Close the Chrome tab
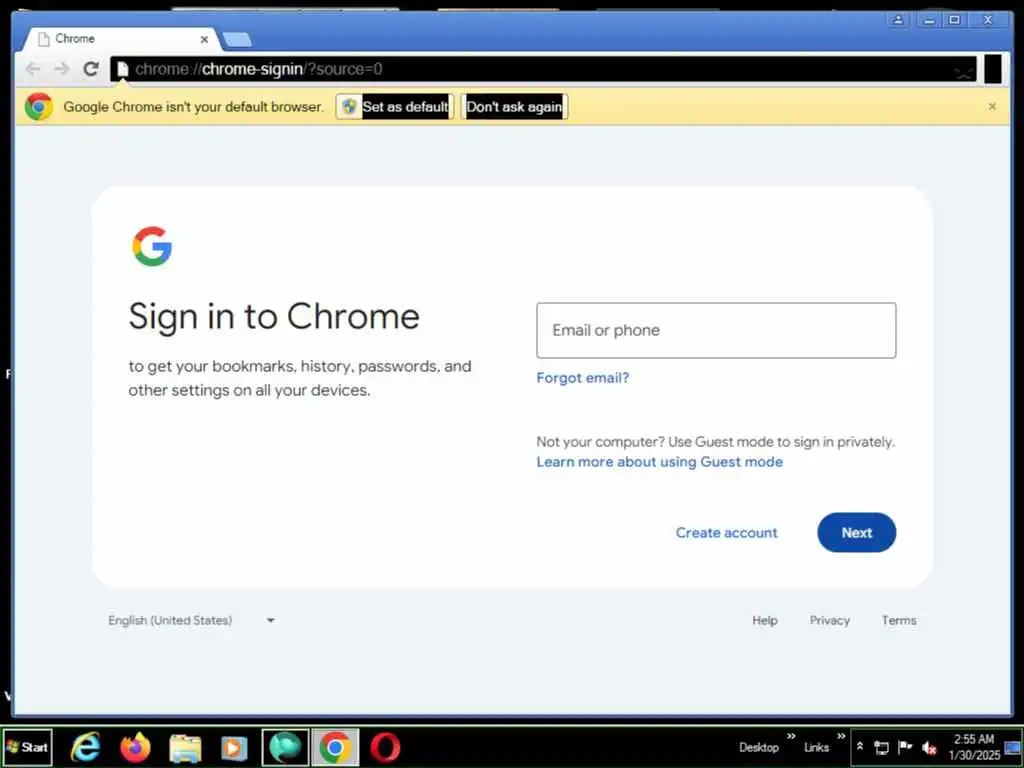The image size is (1024, 768). [x=204, y=39]
